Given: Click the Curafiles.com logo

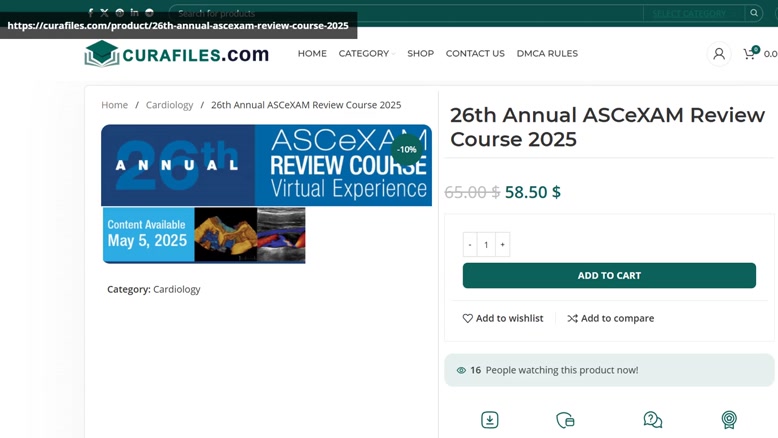Looking at the screenshot, I should [x=177, y=54].
